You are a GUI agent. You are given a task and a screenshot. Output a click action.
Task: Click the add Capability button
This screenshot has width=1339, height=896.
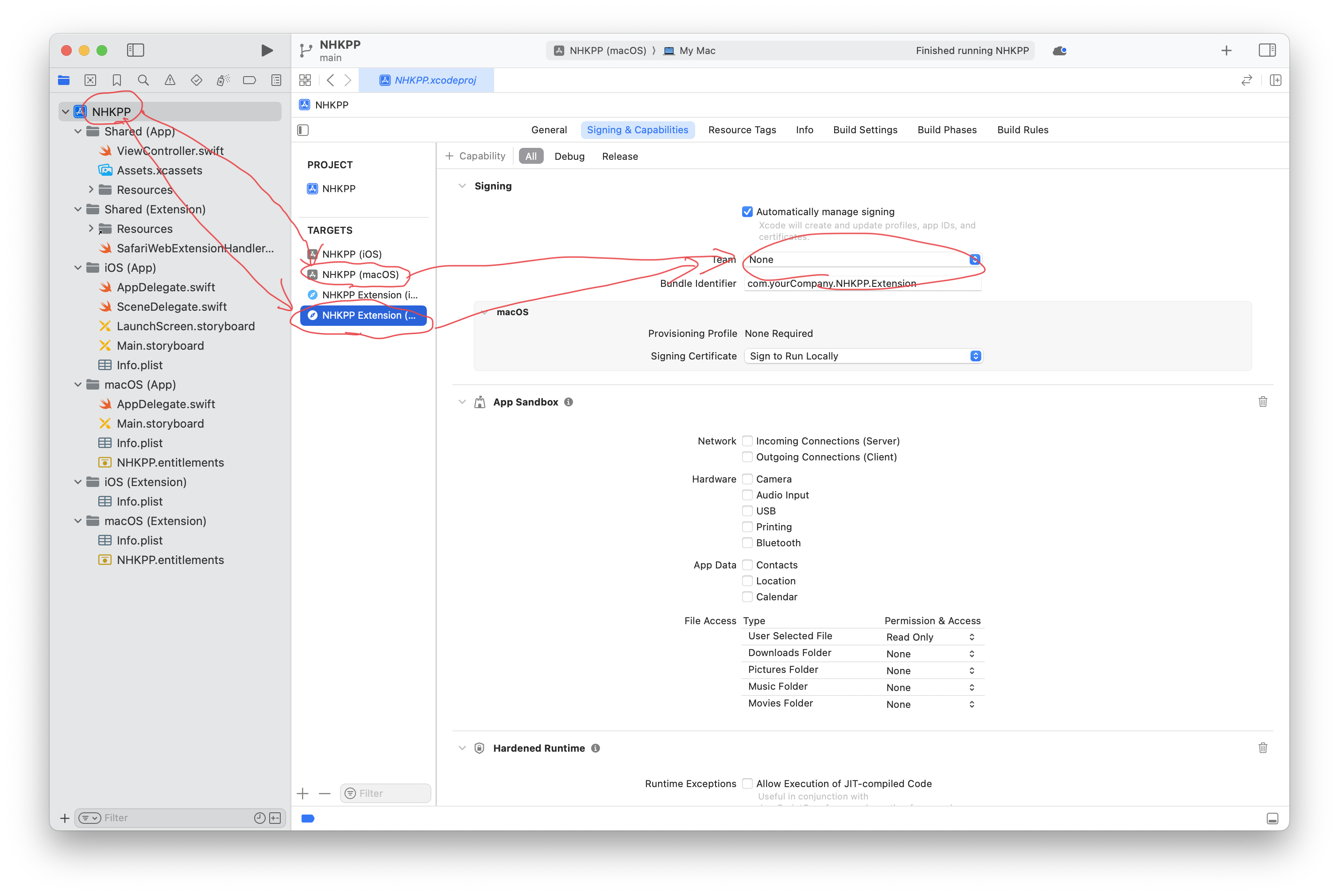tap(476, 156)
